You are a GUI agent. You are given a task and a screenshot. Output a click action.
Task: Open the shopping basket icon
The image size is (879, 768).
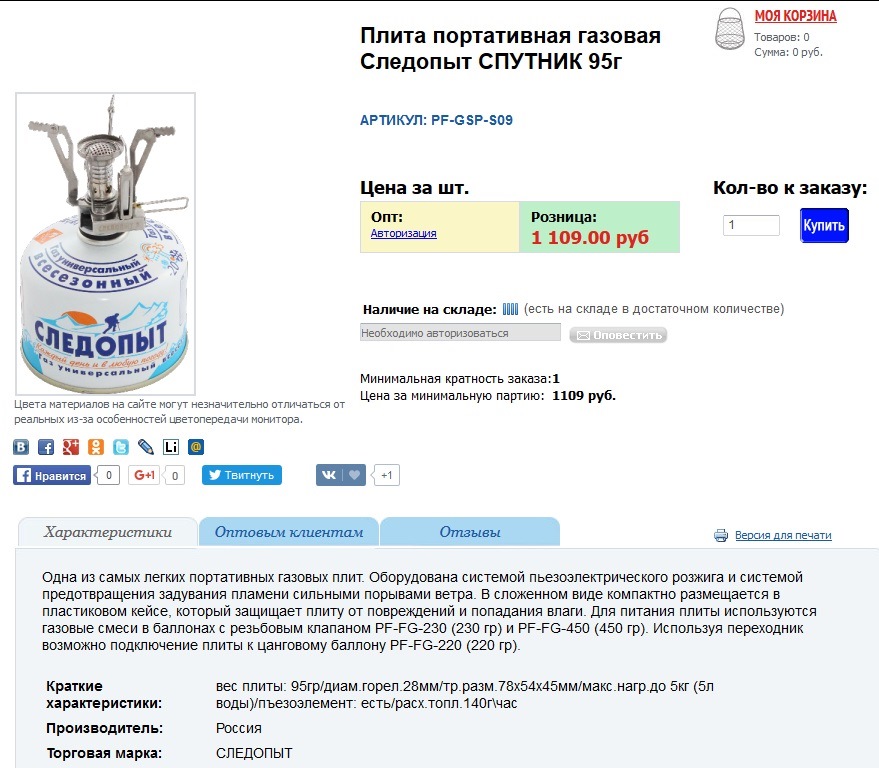(729, 29)
